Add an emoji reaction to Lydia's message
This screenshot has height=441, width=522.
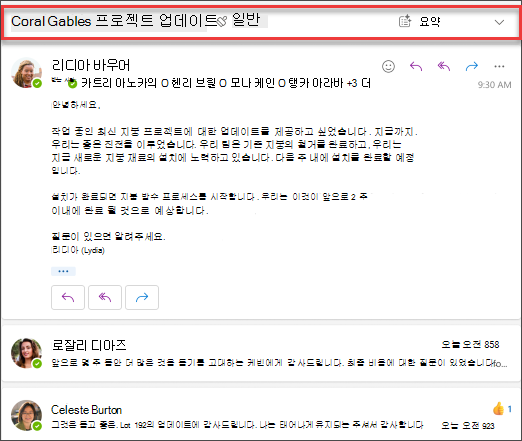(388, 66)
